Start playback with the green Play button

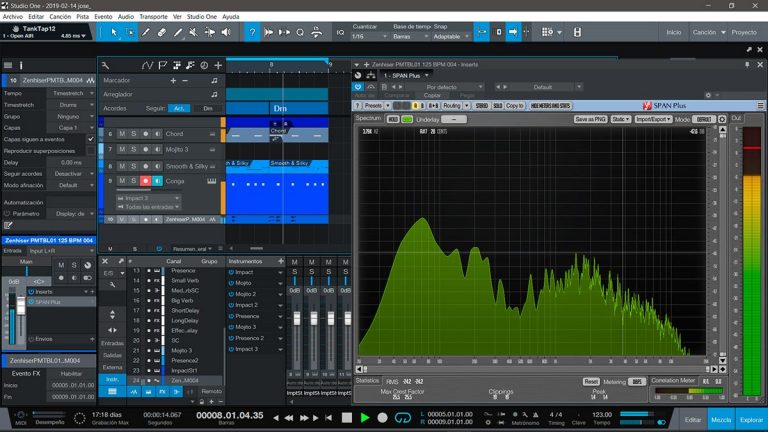pyautogui.click(x=365, y=418)
